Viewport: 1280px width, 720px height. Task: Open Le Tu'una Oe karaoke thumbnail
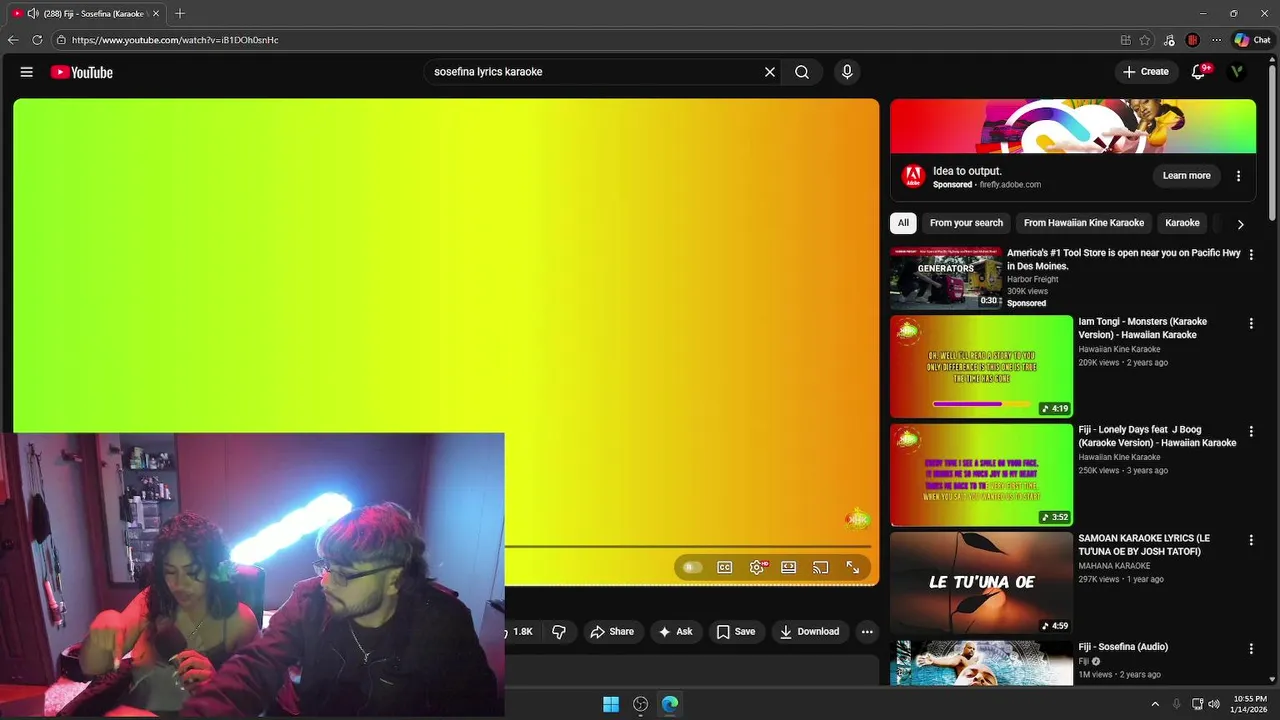[x=981, y=582]
